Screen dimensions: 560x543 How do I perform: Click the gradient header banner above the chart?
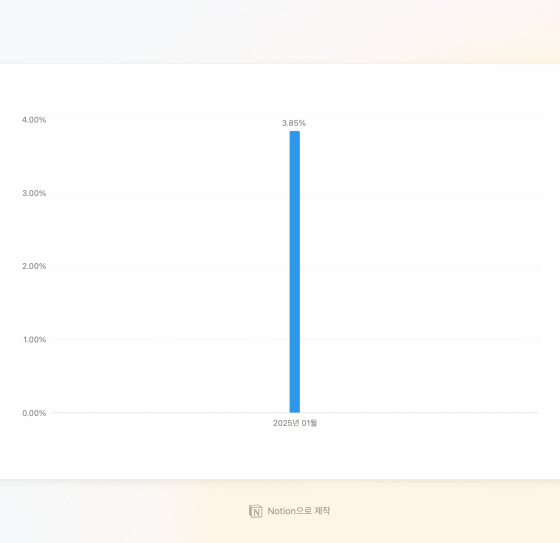[280, 32]
